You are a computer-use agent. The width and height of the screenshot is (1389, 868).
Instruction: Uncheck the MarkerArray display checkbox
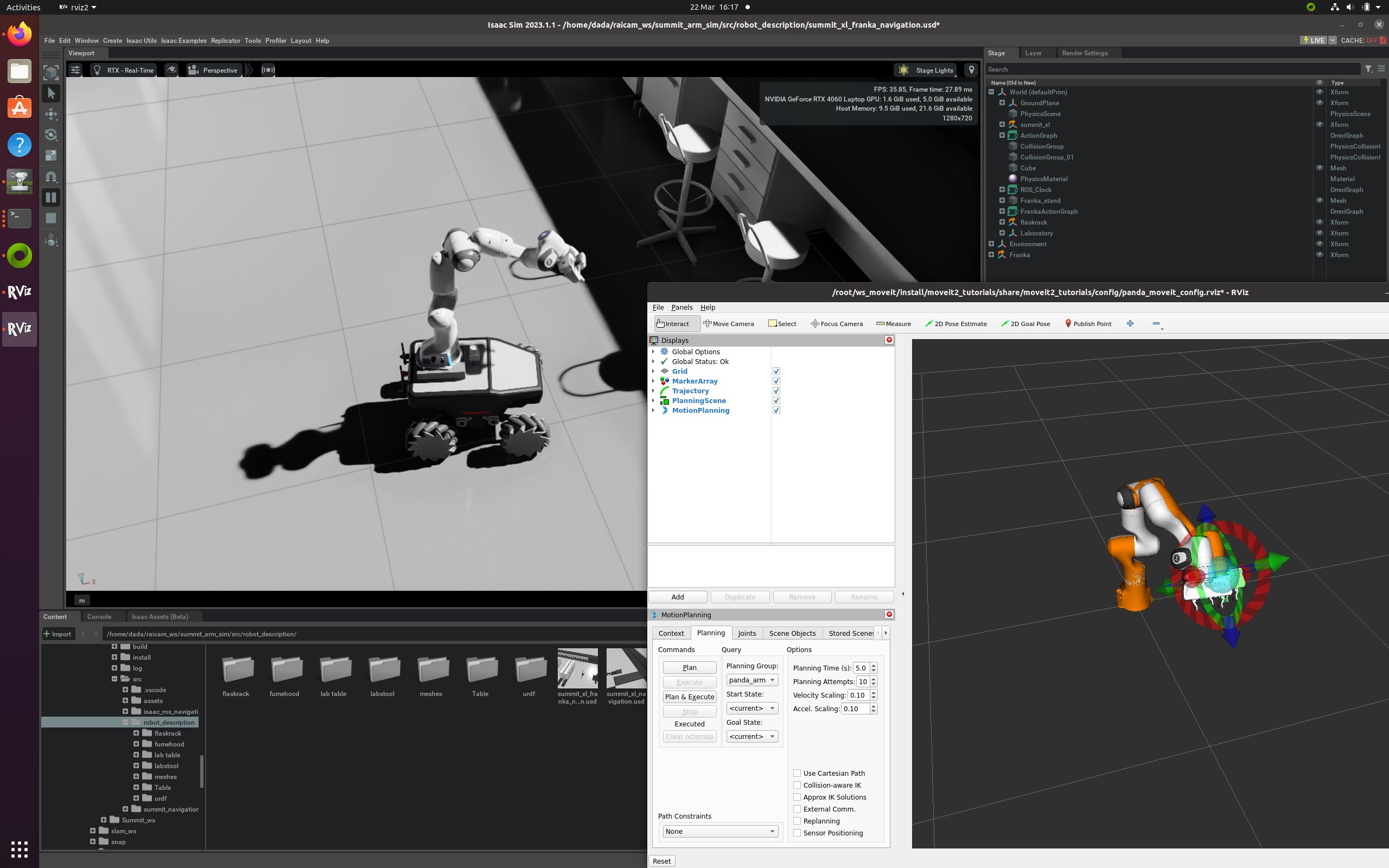tap(776, 381)
